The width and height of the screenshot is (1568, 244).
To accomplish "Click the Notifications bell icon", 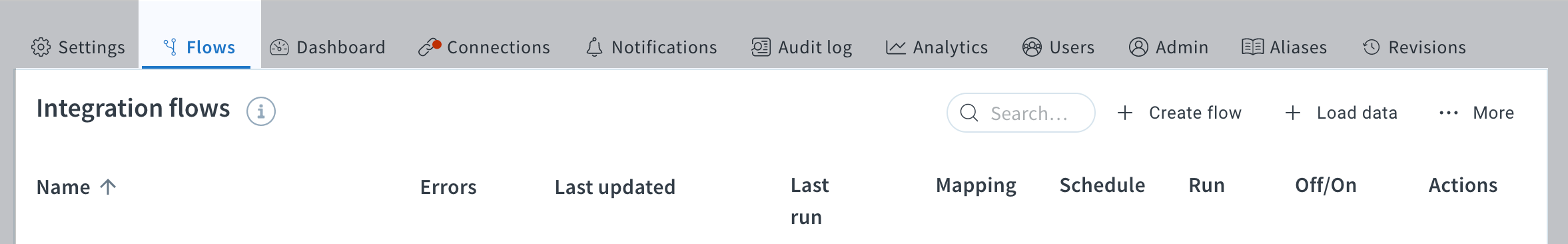I will (594, 47).
